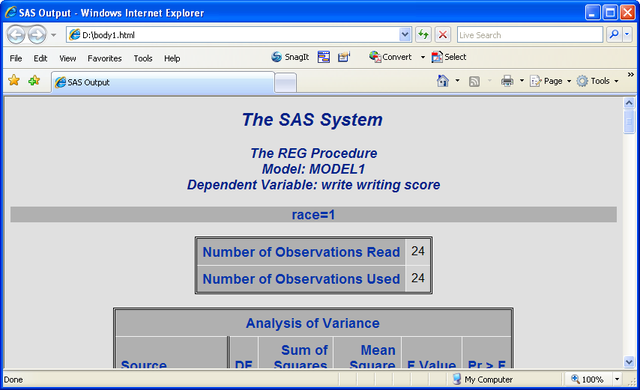Click the green Refresh button
This screenshot has height=390, width=640.
423,35
